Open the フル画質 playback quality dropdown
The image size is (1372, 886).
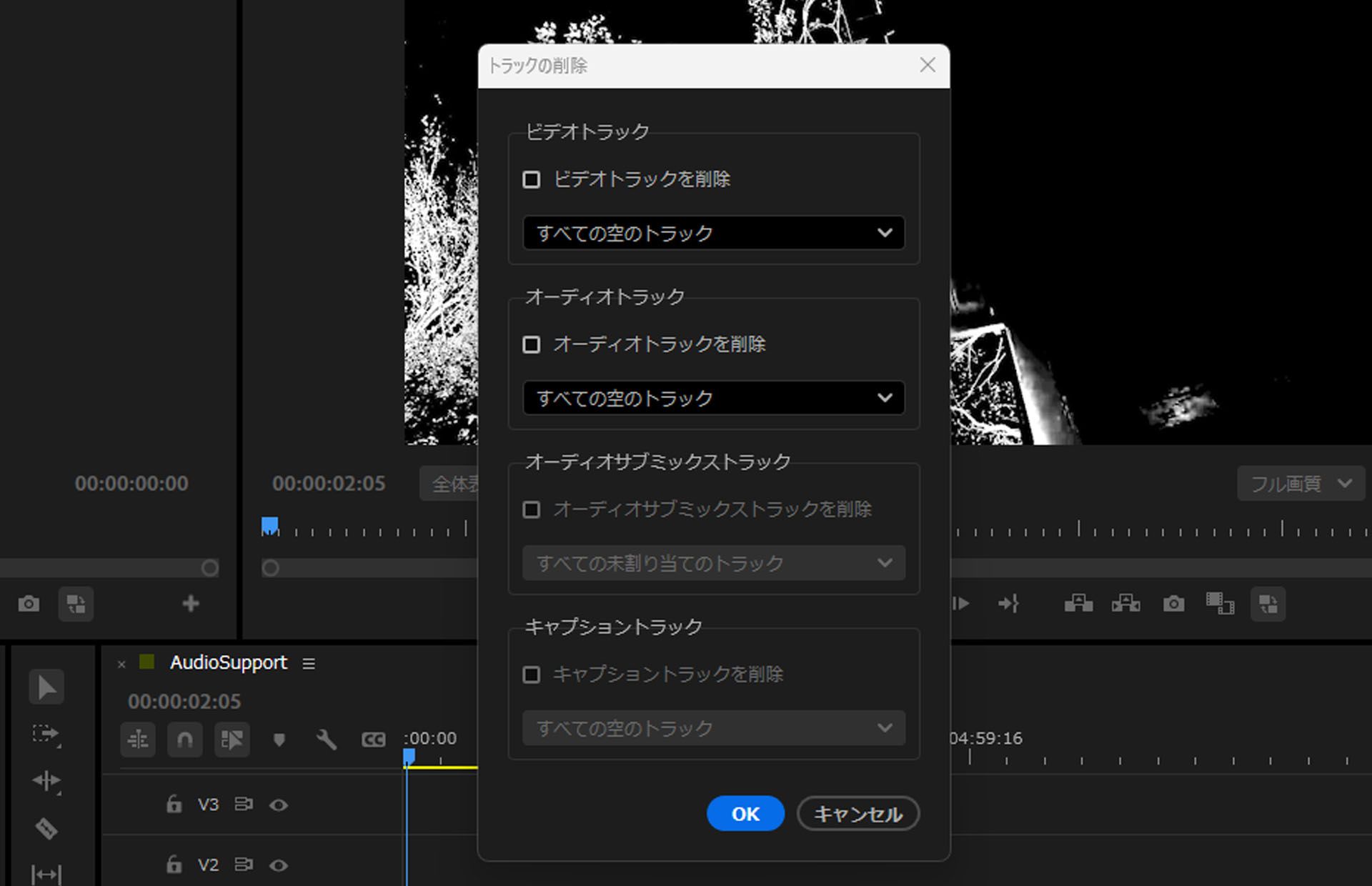(x=1301, y=483)
